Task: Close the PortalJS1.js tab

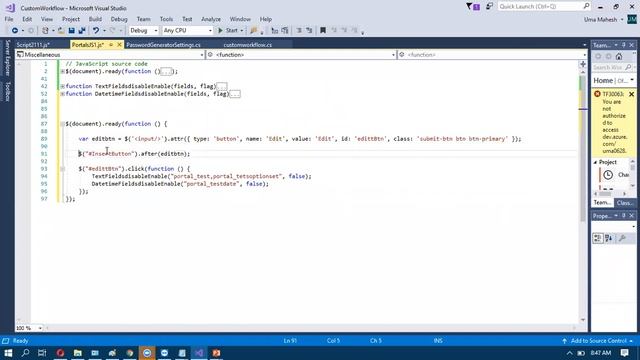Action: (x=119, y=45)
